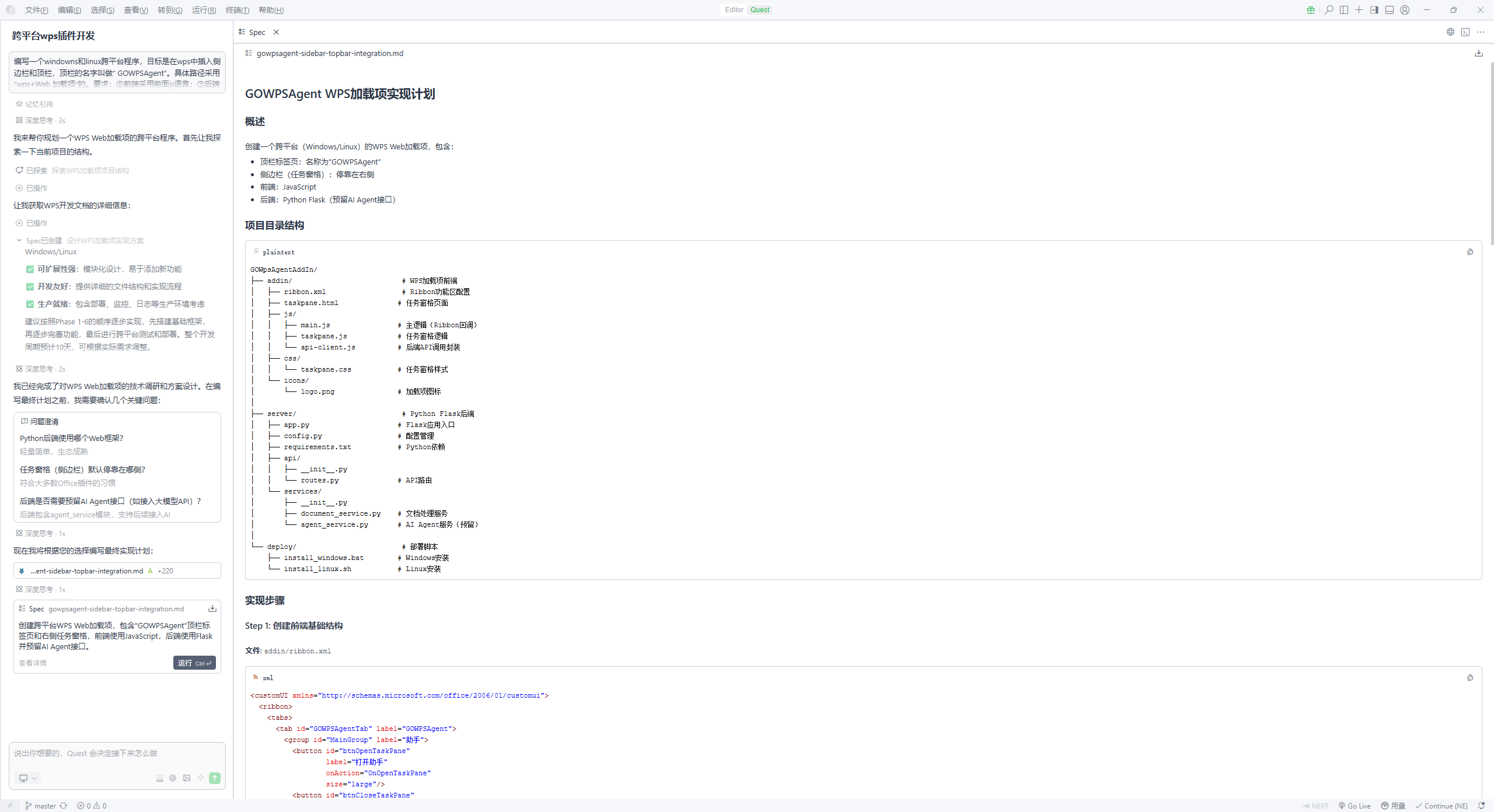Click the 运行 run button on Spec card

194,663
